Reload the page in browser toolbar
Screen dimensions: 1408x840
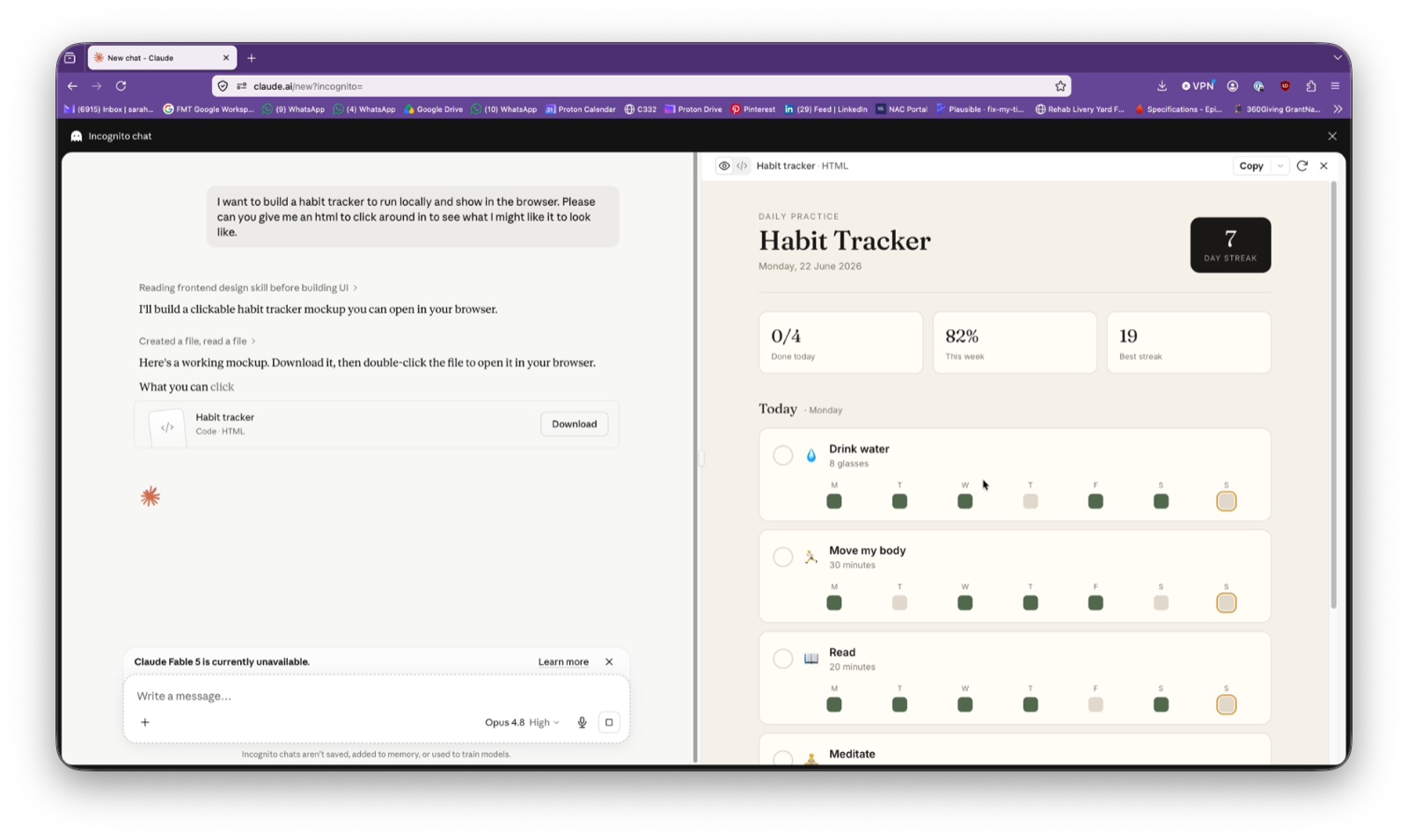click(x=121, y=86)
